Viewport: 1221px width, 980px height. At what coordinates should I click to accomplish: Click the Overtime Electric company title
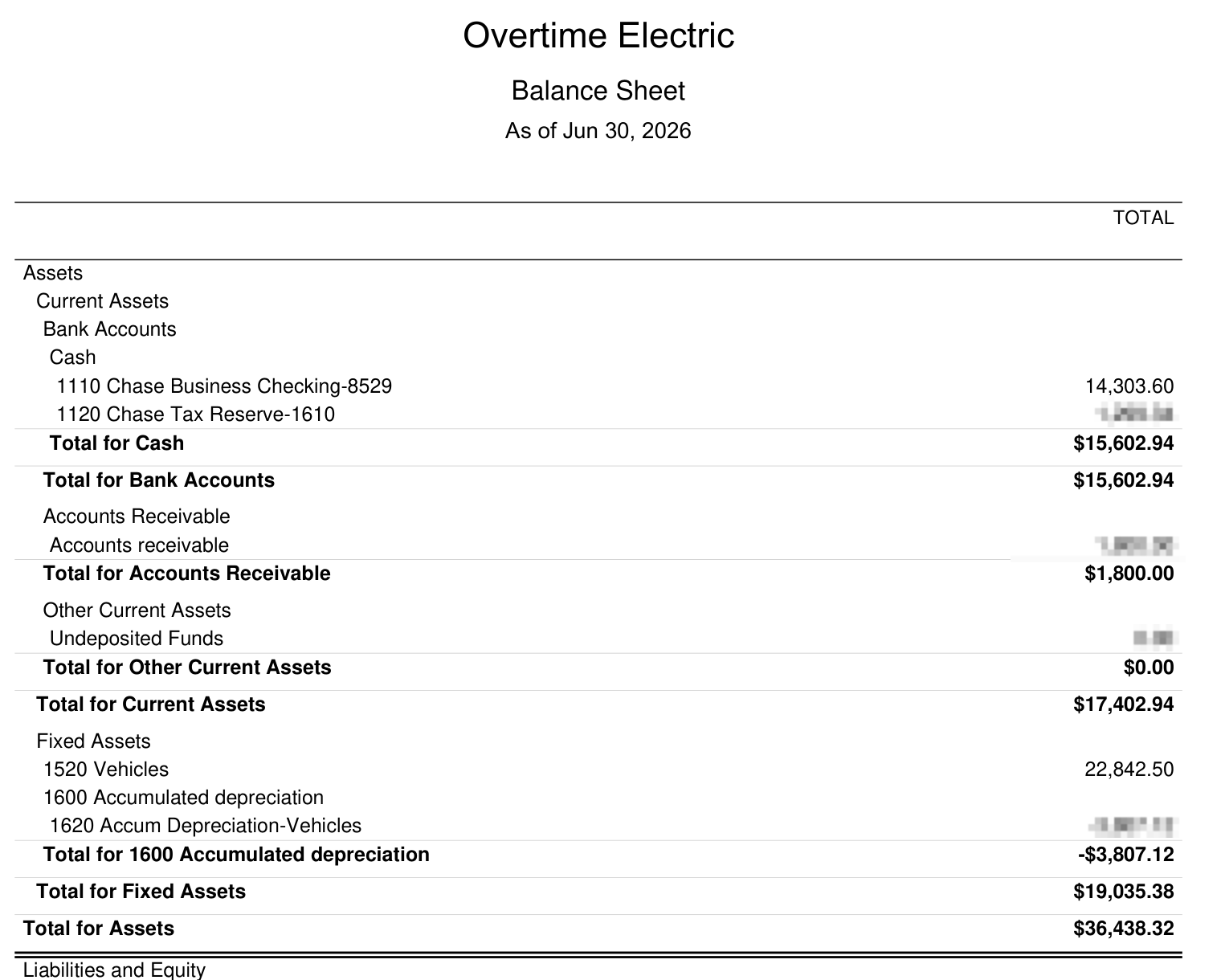tap(598, 36)
